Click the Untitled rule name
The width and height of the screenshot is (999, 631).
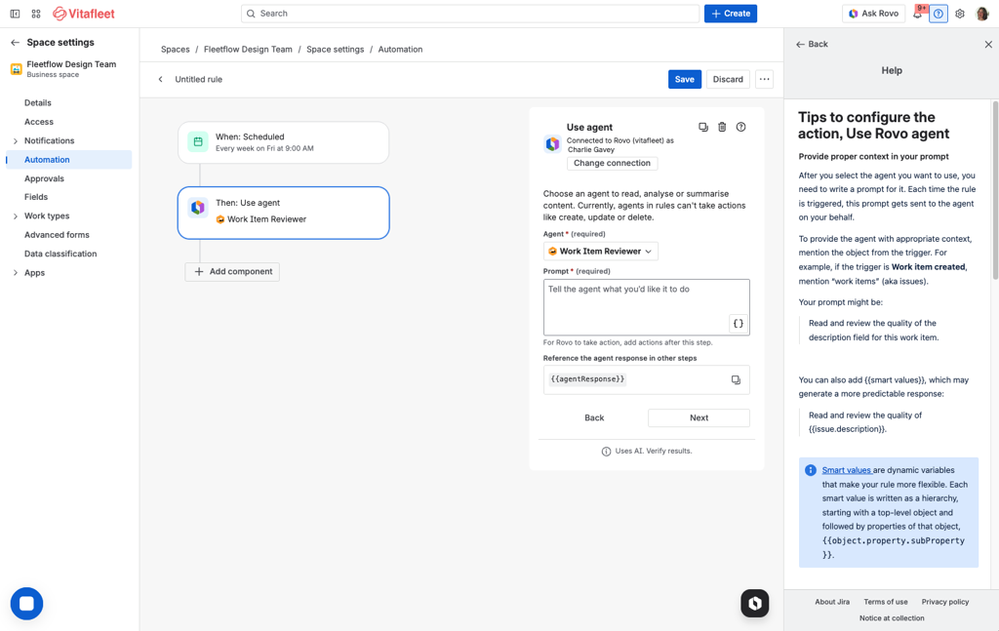click(x=199, y=79)
